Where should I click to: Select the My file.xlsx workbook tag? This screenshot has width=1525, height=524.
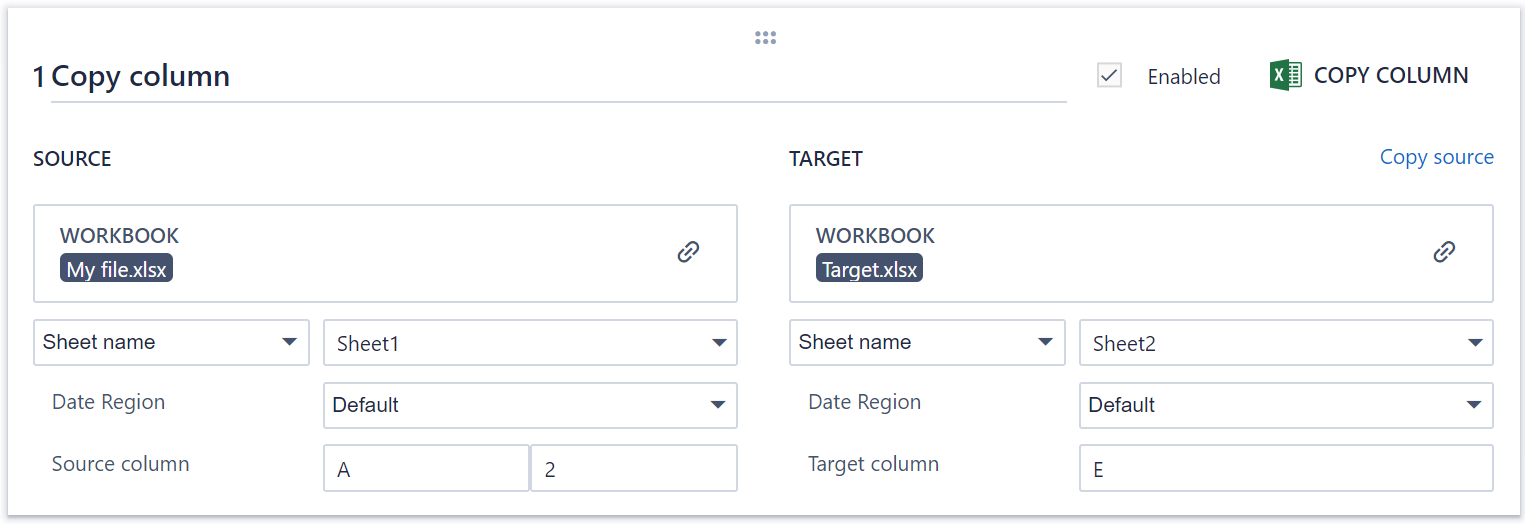click(x=116, y=270)
